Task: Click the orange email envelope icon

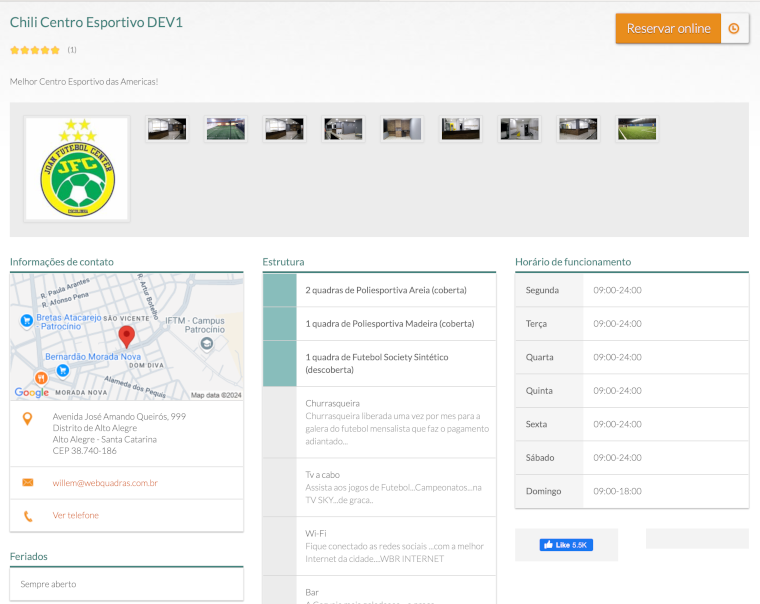Action: pos(27,483)
